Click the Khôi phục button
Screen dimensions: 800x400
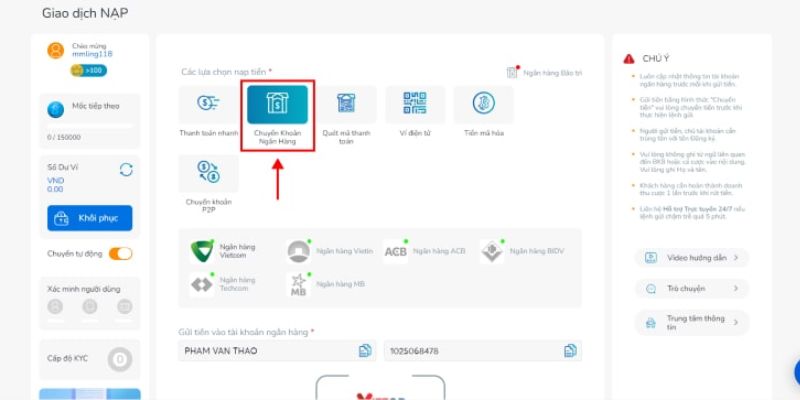pyautogui.click(x=90, y=218)
